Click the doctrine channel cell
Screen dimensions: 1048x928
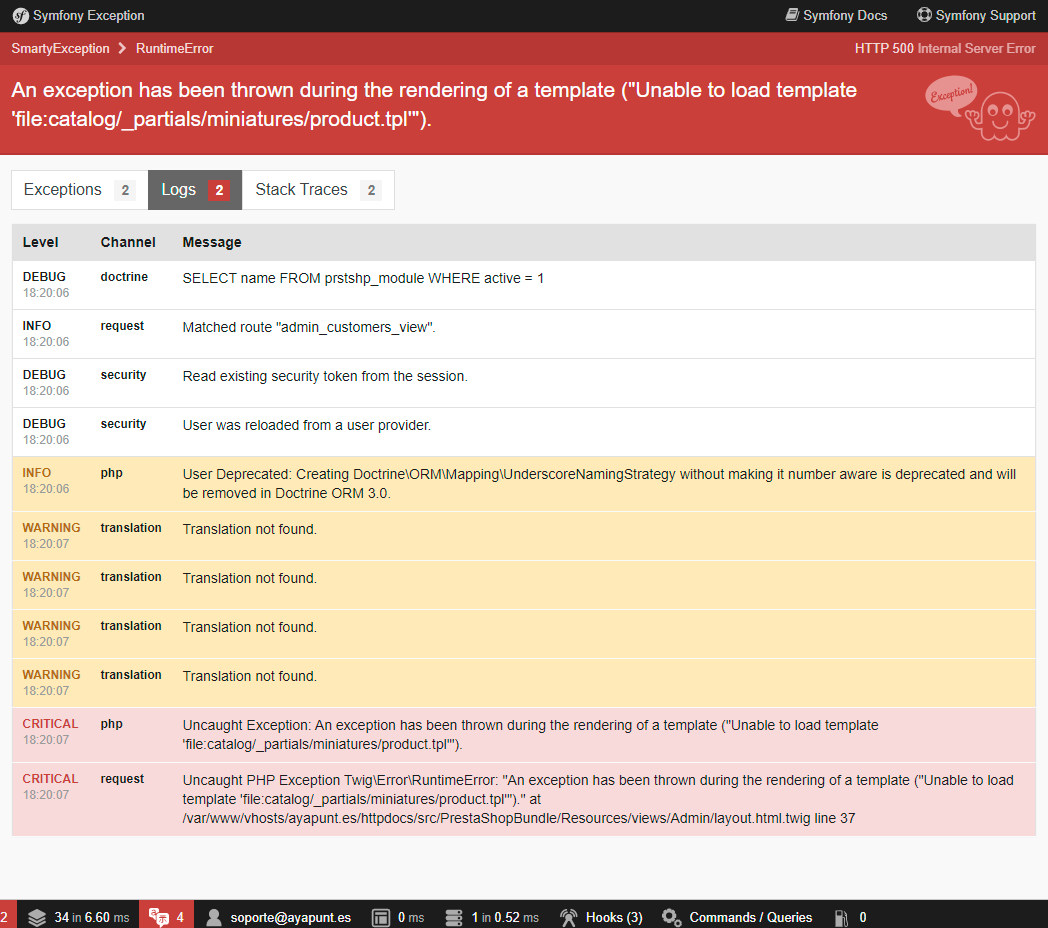[x=124, y=277]
